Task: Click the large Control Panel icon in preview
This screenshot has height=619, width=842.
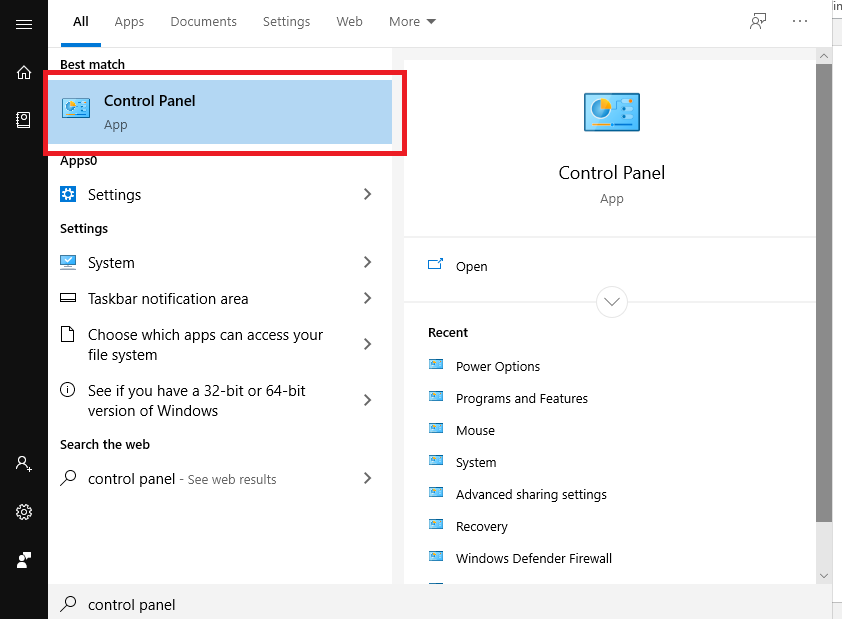Action: [611, 112]
